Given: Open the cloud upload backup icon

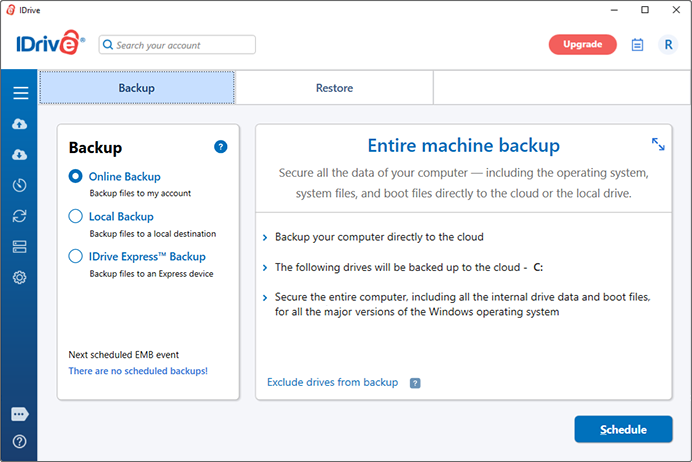Looking at the screenshot, I should tap(19, 124).
